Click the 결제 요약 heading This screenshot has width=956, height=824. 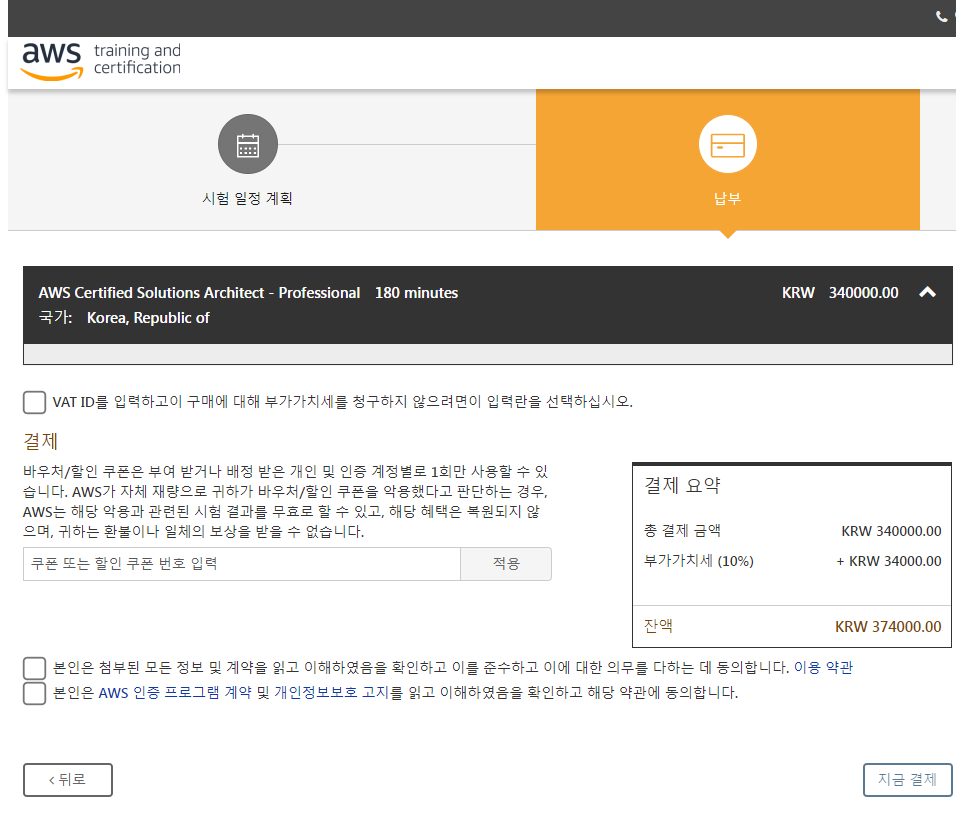point(682,485)
